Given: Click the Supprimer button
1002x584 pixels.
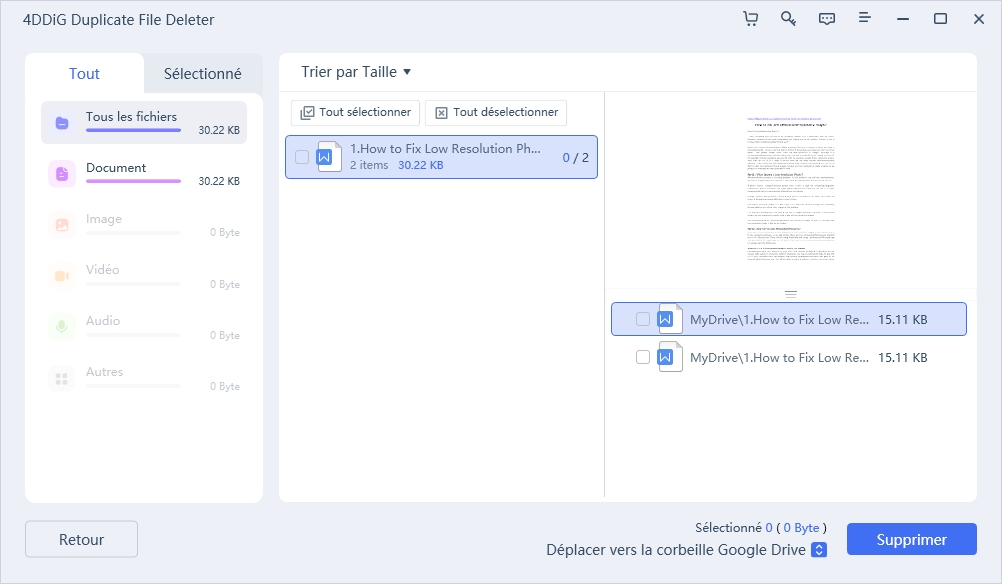Looking at the screenshot, I should 912,539.
